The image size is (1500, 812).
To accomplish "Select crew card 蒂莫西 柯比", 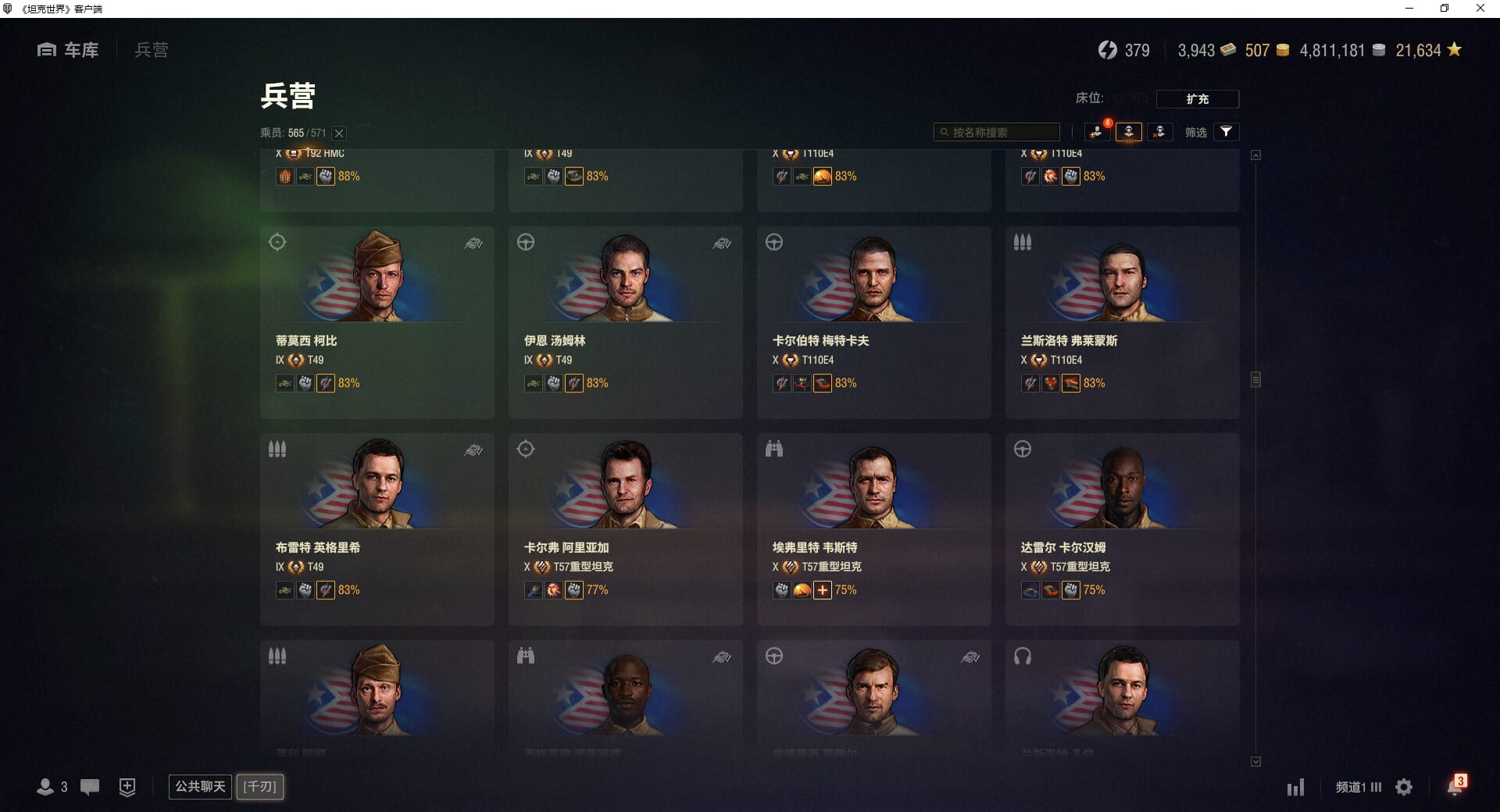I will 377,322.
